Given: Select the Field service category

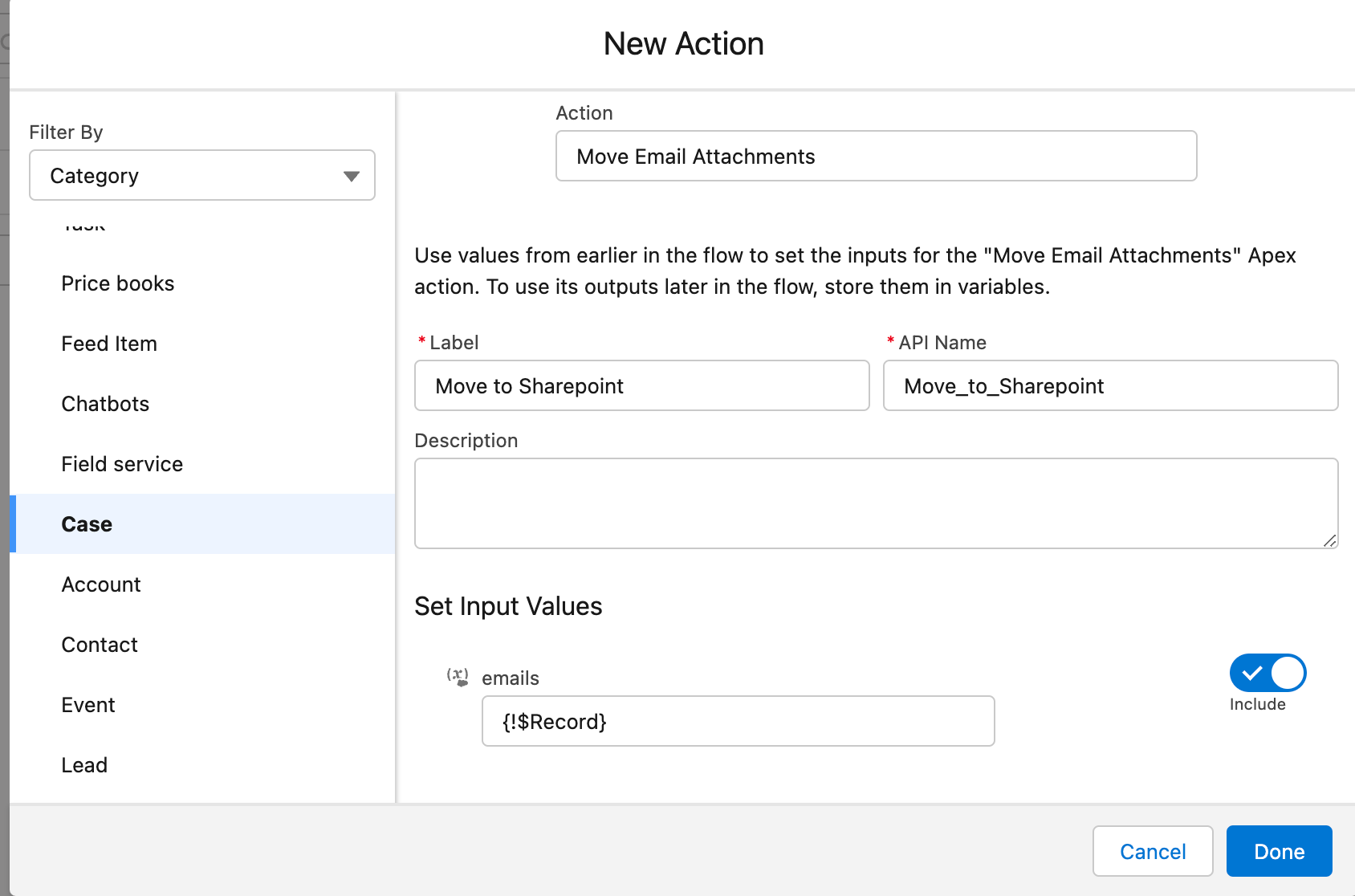Looking at the screenshot, I should coord(122,464).
